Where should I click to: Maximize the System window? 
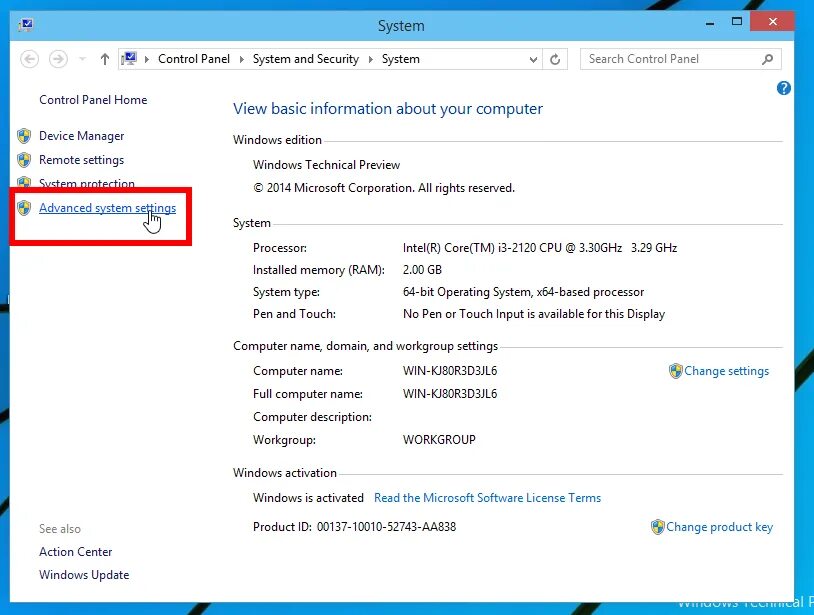737,22
